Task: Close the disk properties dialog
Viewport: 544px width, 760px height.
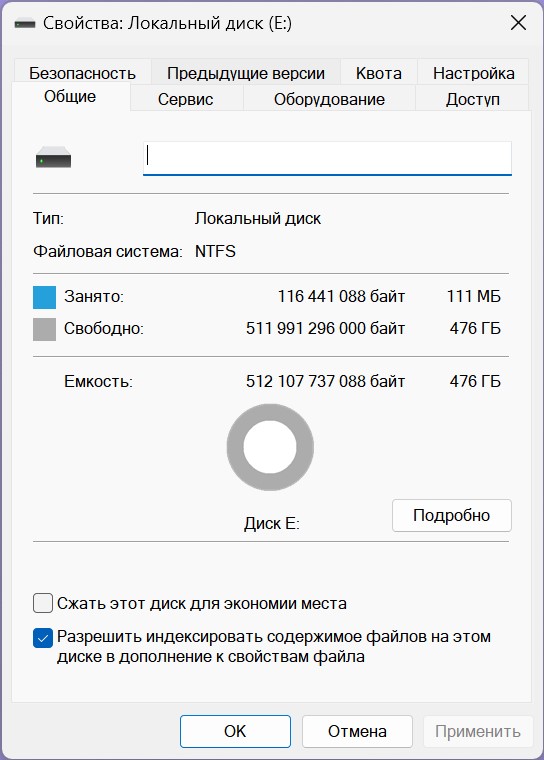Action: click(518, 23)
